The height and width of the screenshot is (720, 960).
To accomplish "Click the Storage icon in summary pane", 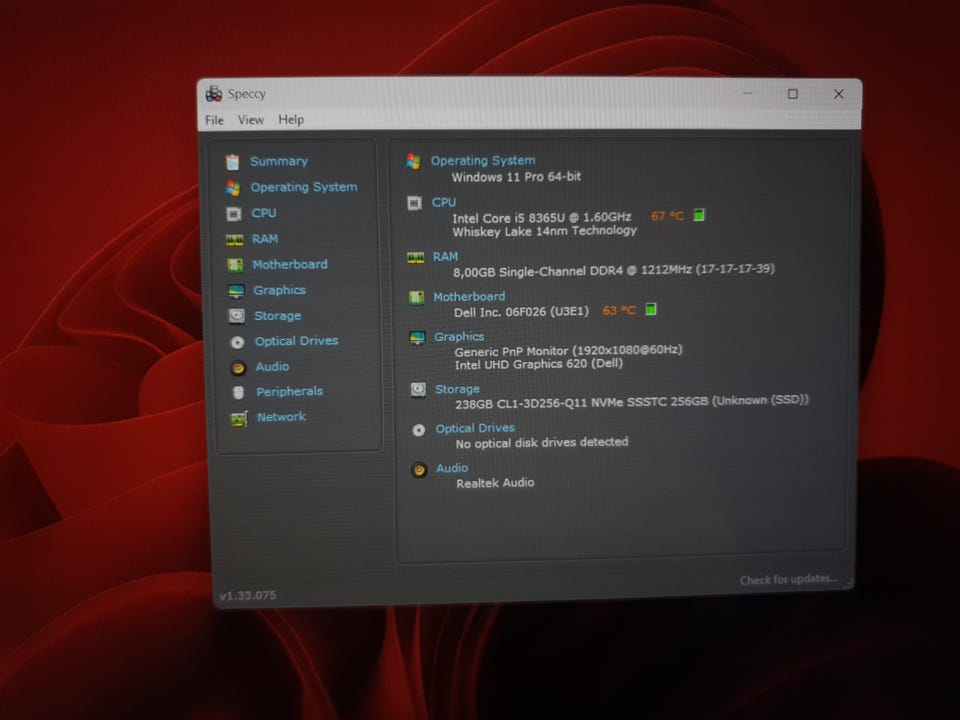I will click(x=418, y=389).
